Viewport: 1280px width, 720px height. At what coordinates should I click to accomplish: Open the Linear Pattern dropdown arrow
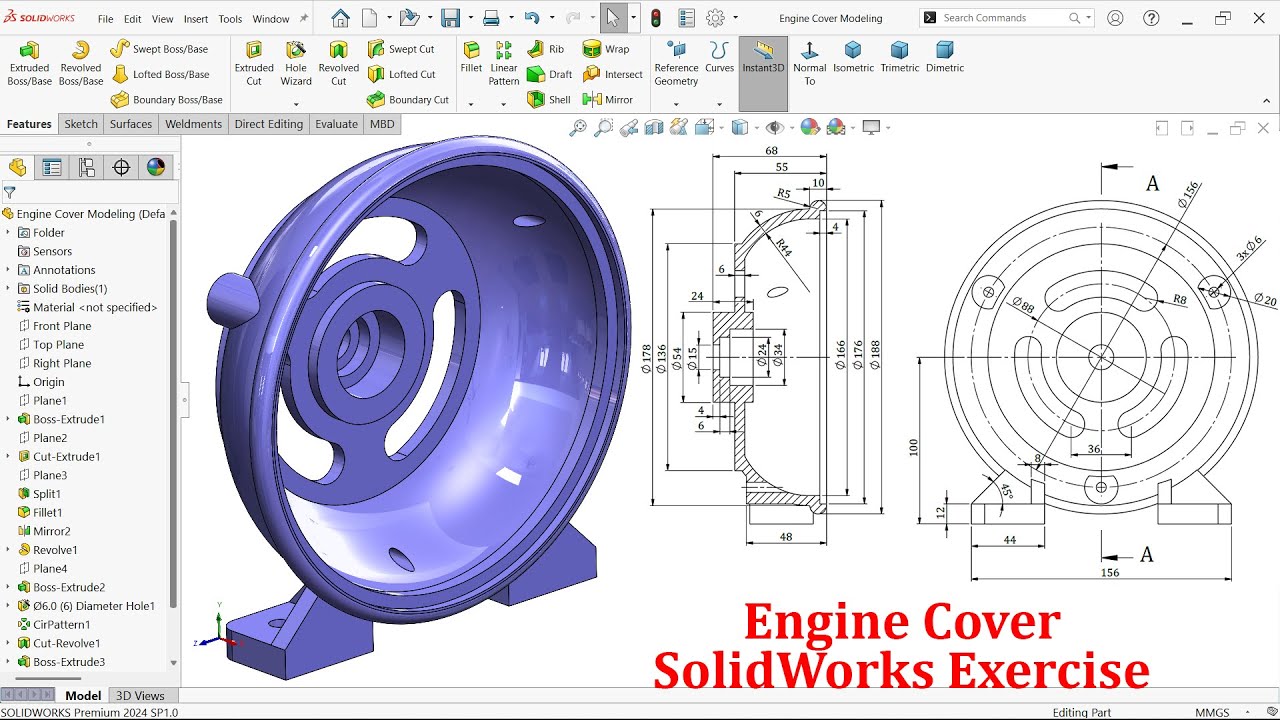click(503, 104)
